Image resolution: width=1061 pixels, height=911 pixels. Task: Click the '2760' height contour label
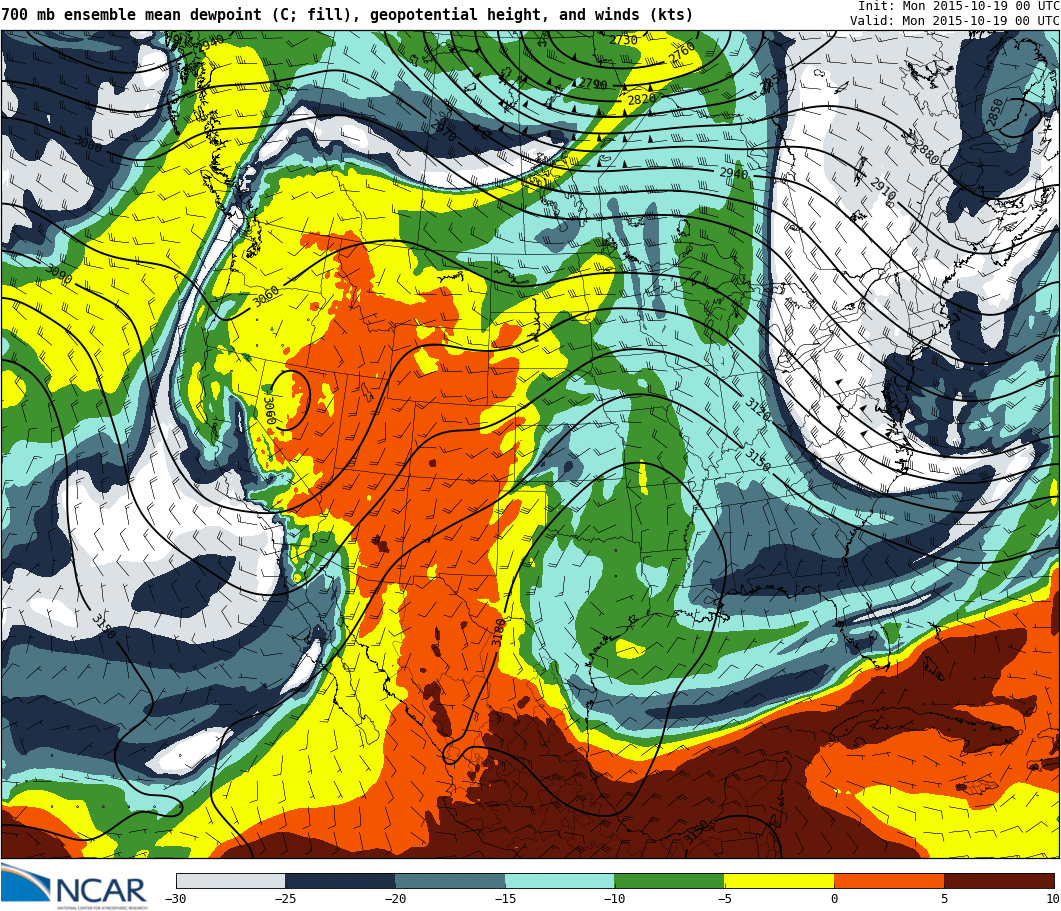682,53
